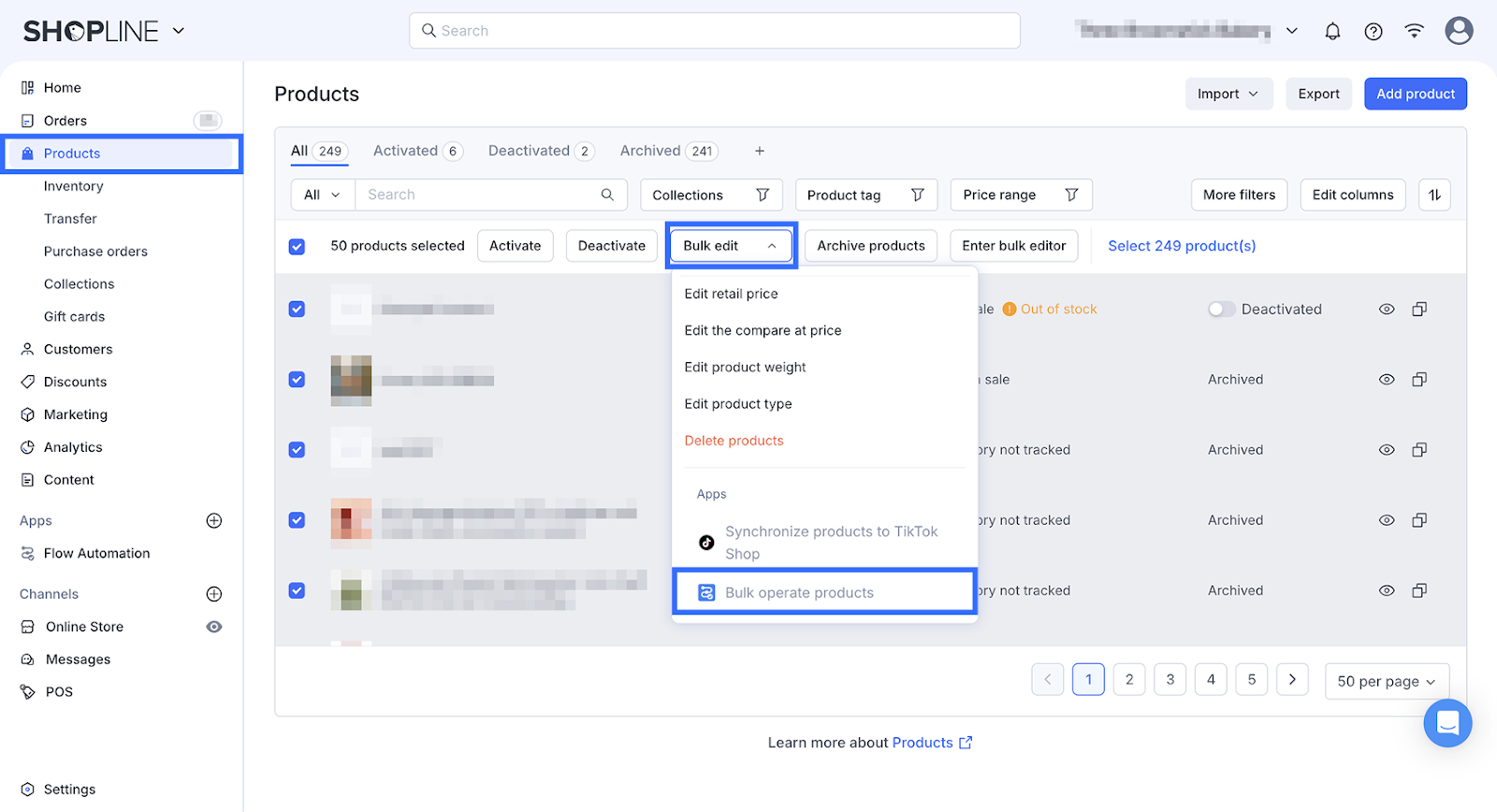Viewport: 1497px width, 812px height.
Task: Uncheck the select-all products checkbox
Action: [297, 247]
